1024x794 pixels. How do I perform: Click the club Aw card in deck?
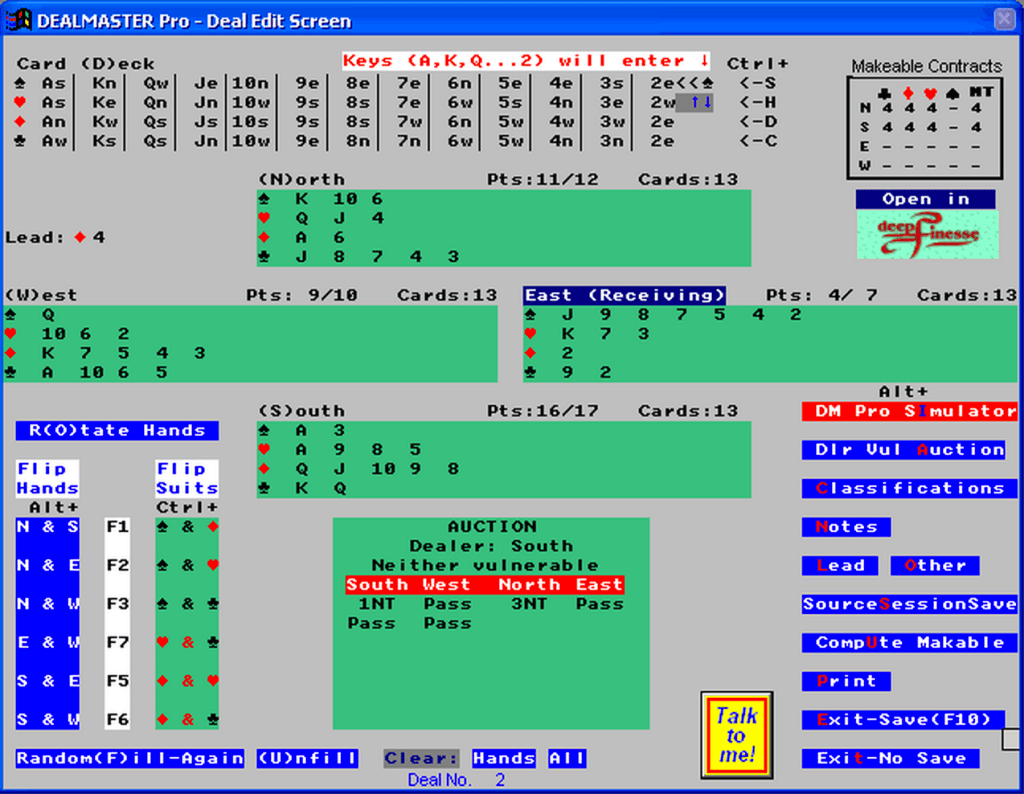click(53, 141)
